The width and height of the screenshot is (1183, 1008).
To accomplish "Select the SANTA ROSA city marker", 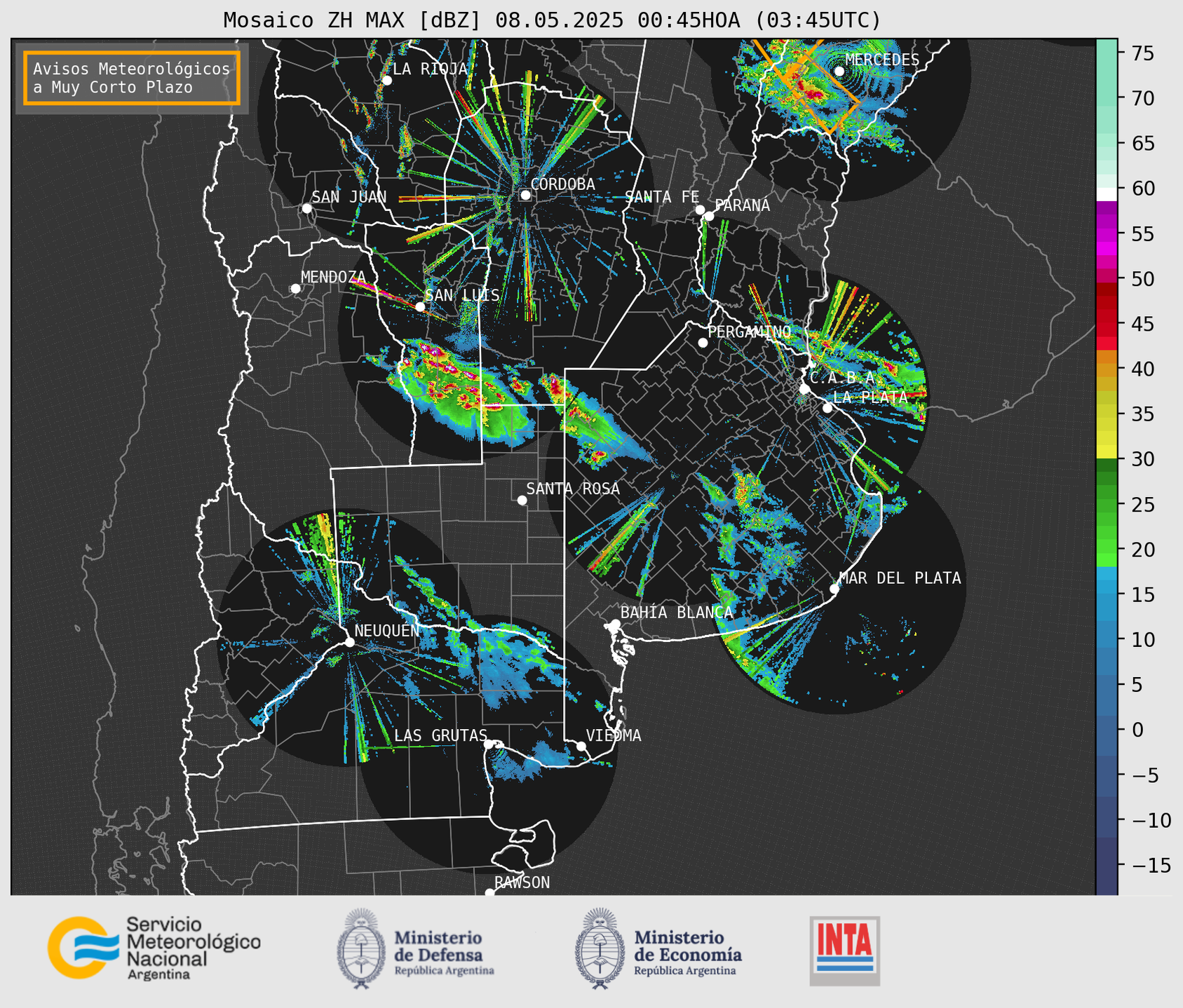I will click(522, 500).
